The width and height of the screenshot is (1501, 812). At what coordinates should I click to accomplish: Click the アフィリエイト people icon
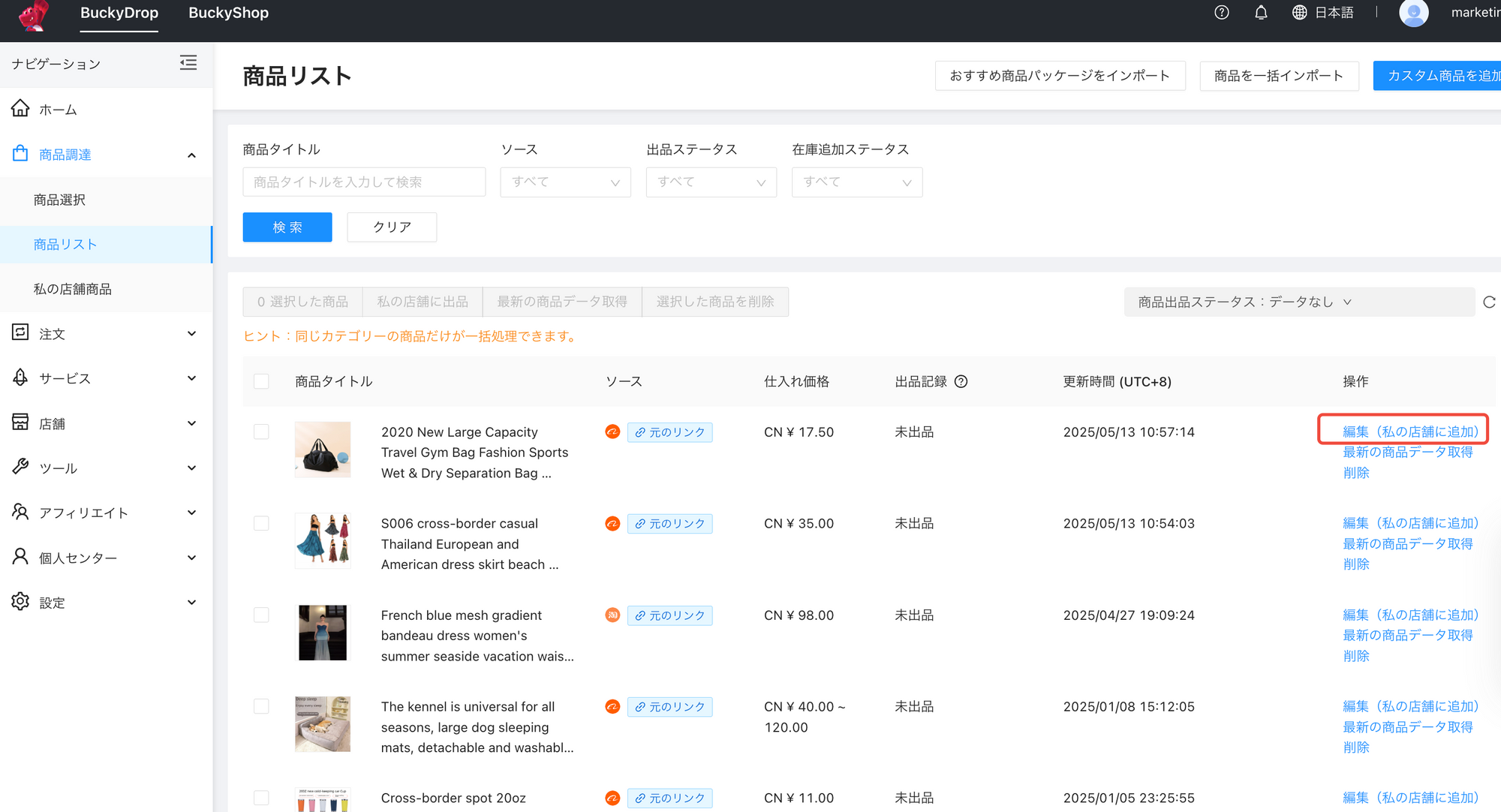click(x=20, y=512)
